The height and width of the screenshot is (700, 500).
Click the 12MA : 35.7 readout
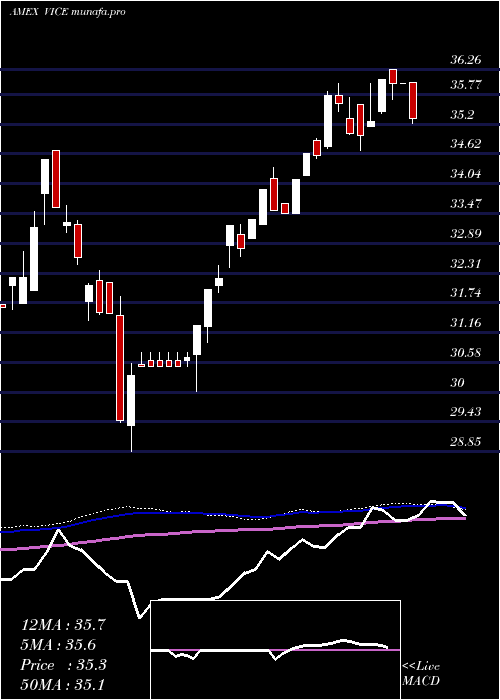coord(63,625)
